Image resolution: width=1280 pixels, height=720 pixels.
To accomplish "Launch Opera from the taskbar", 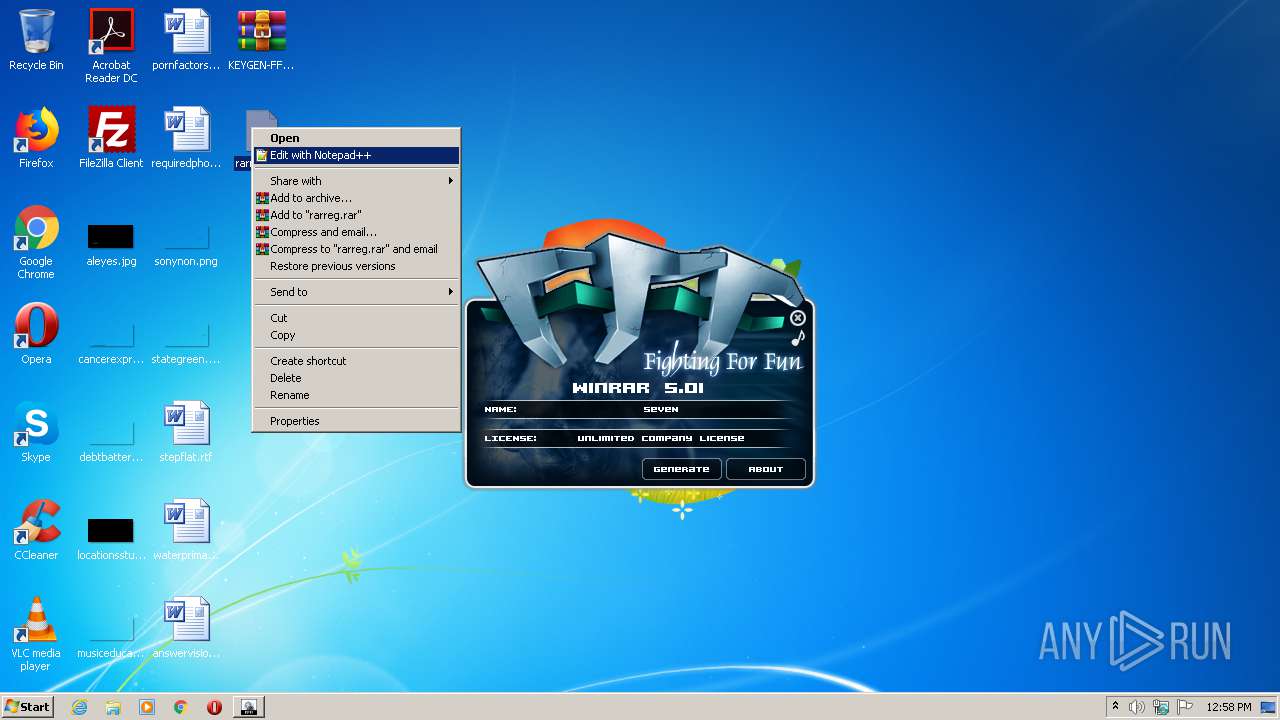I will 214,707.
